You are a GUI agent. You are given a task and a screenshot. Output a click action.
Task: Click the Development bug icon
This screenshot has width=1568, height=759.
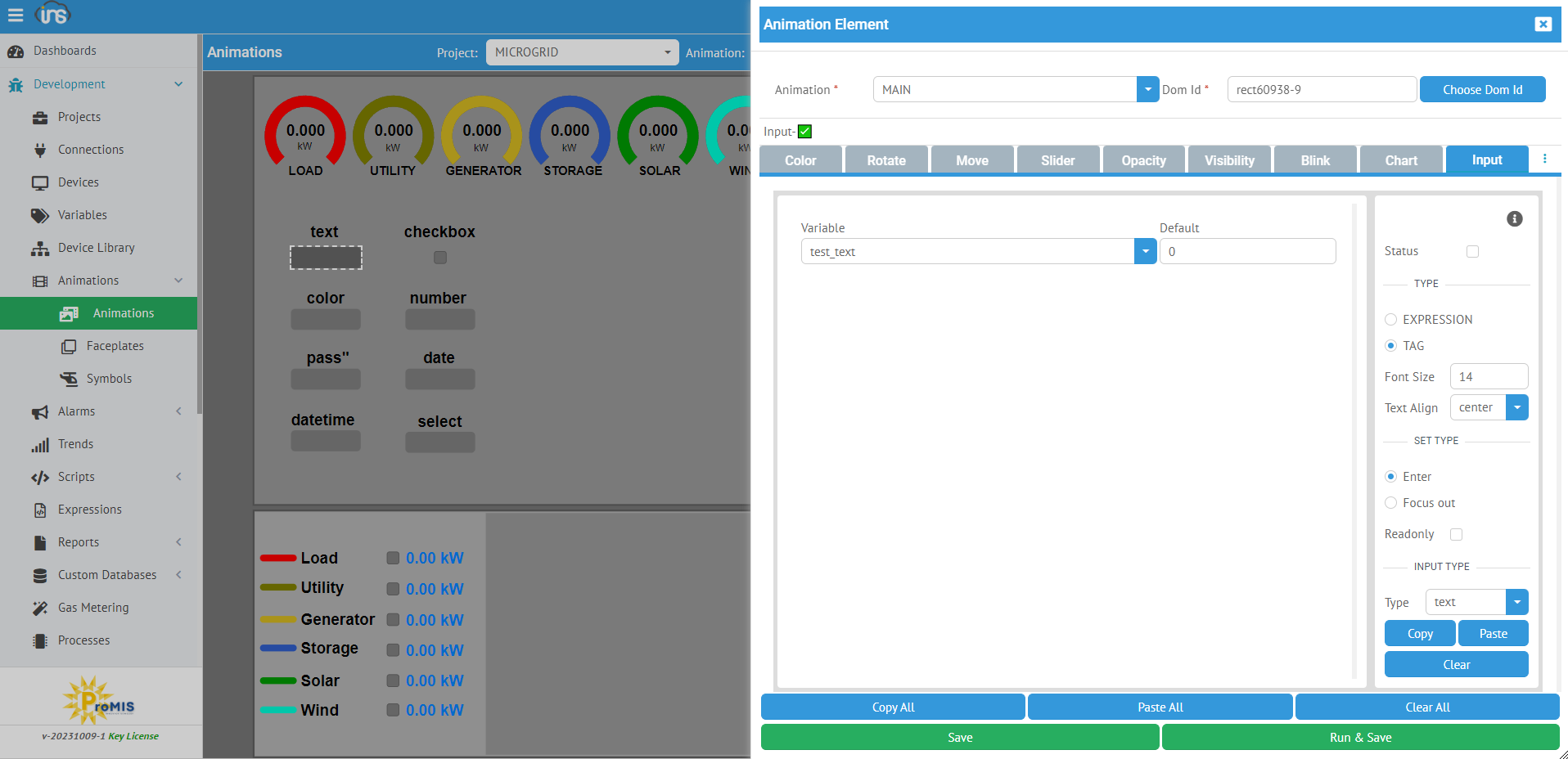16,84
